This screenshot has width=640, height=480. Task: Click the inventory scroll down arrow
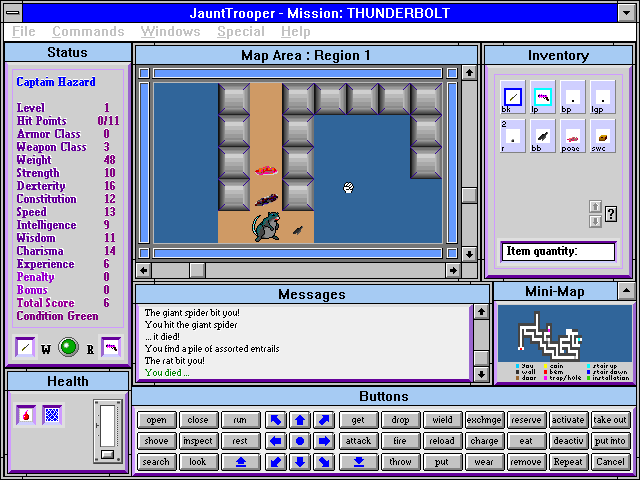pos(595,222)
